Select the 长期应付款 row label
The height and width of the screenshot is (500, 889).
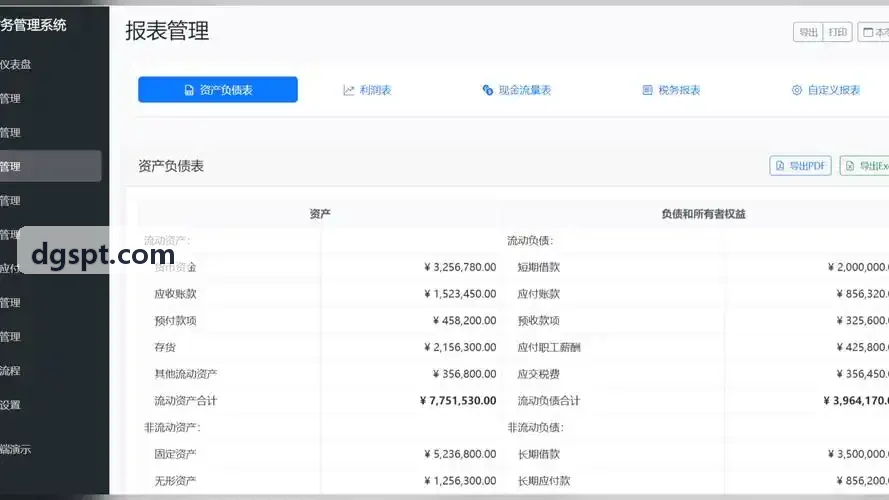tap(544, 481)
